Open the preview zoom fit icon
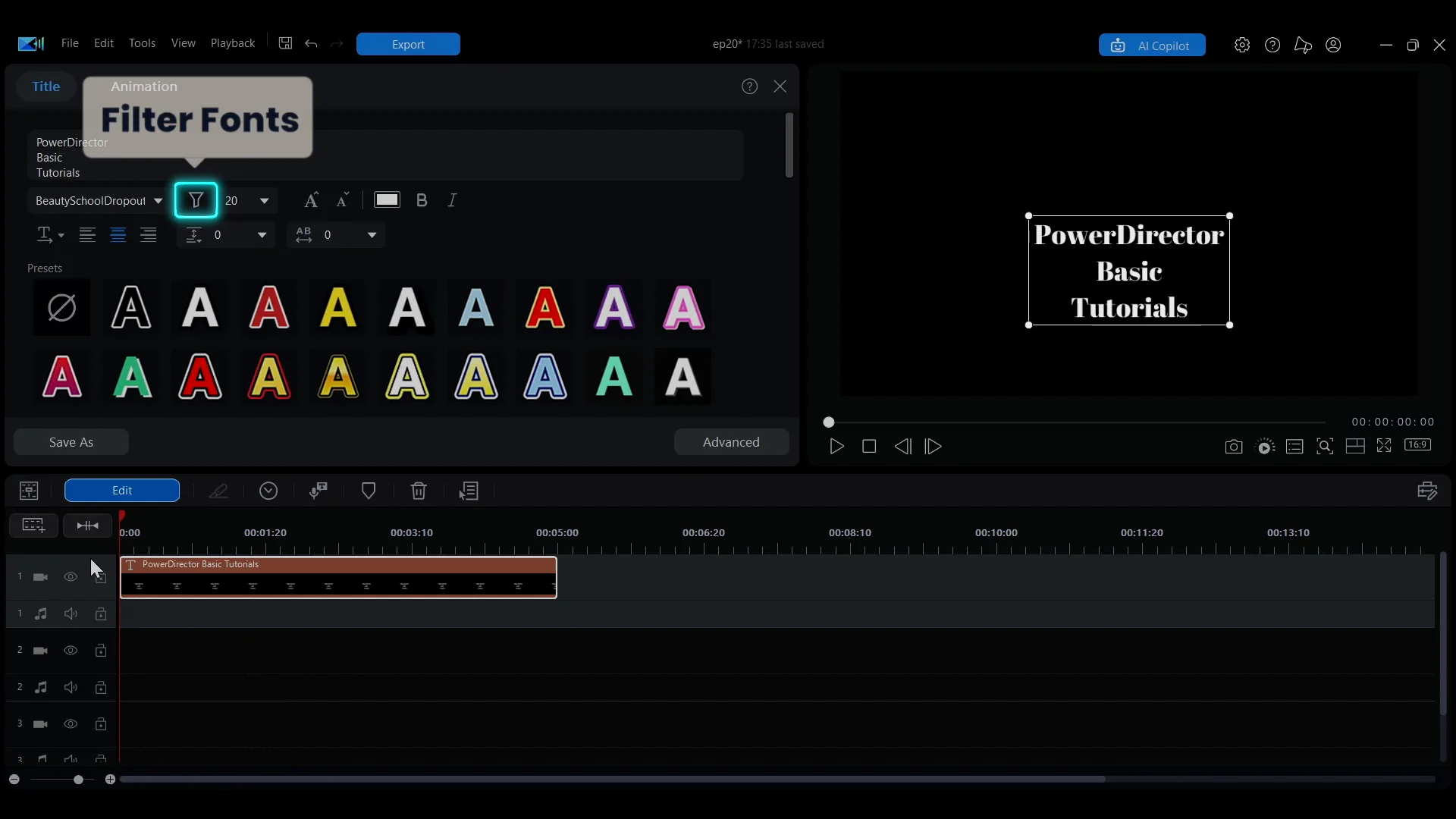 pos(1325,447)
